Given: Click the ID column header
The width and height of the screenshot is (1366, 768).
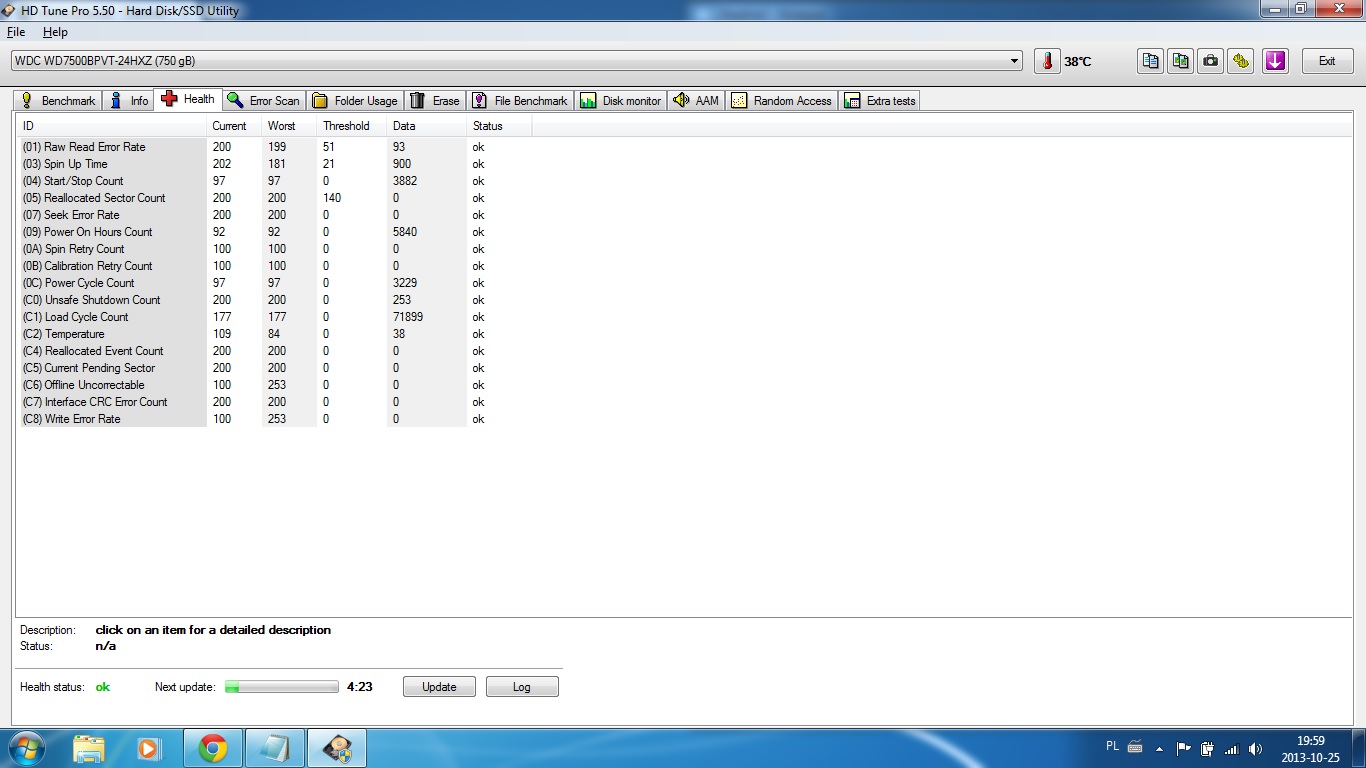Looking at the screenshot, I should coord(111,126).
